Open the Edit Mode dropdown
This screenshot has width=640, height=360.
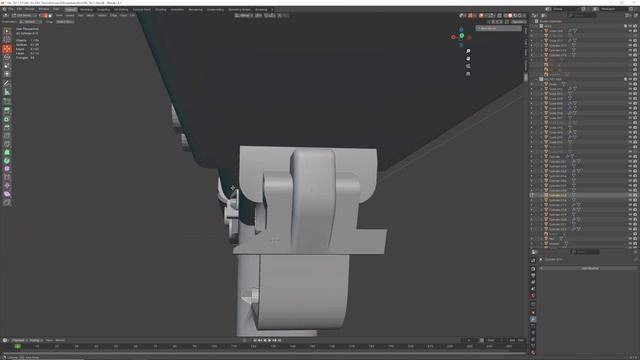pyautogui.click(x=24, y=16)
